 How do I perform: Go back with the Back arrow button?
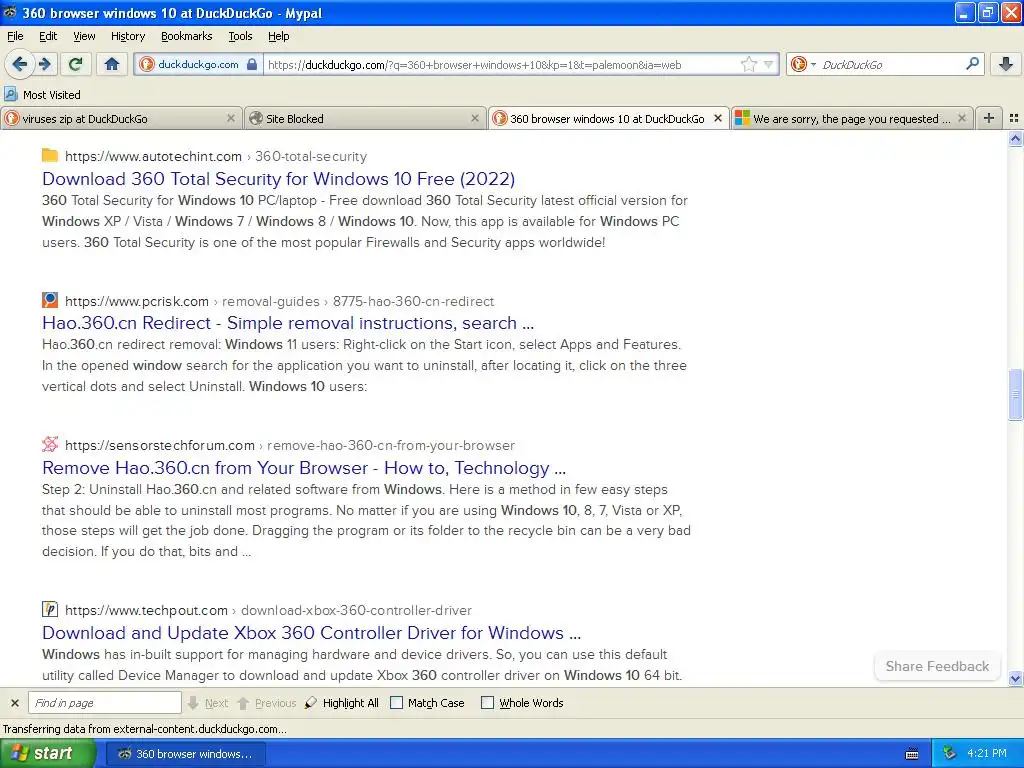coord(19,64)
